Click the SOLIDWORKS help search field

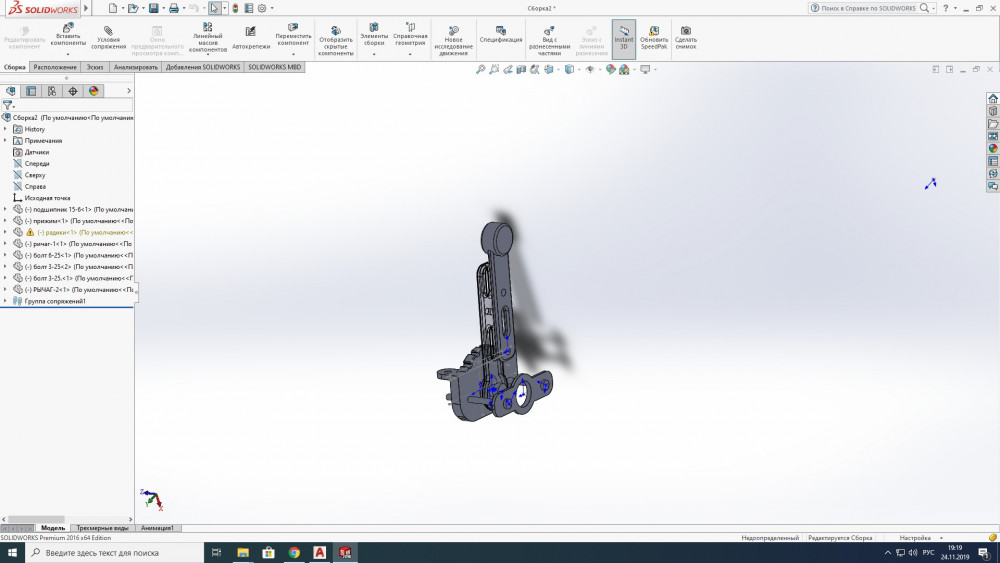click(x=868, y=8)
